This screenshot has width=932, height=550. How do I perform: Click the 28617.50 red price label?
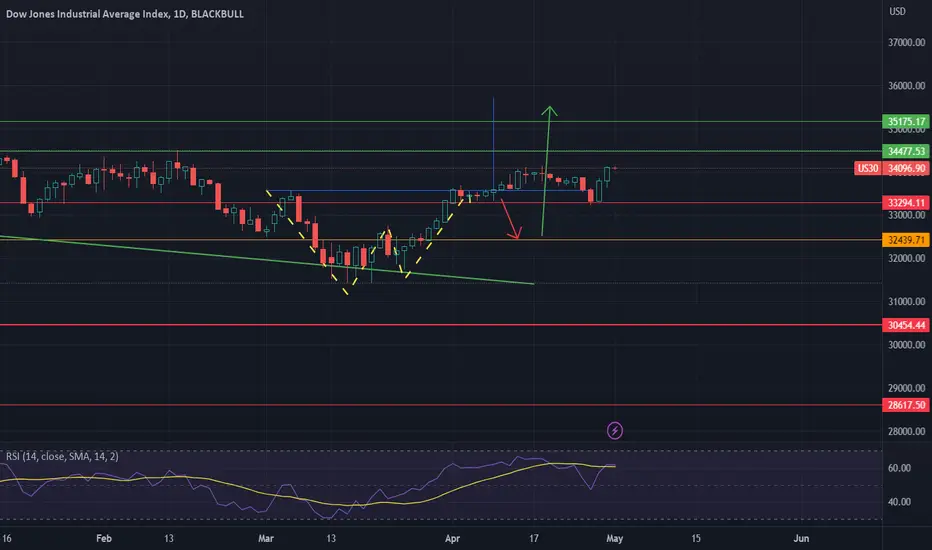pos(906,405)
